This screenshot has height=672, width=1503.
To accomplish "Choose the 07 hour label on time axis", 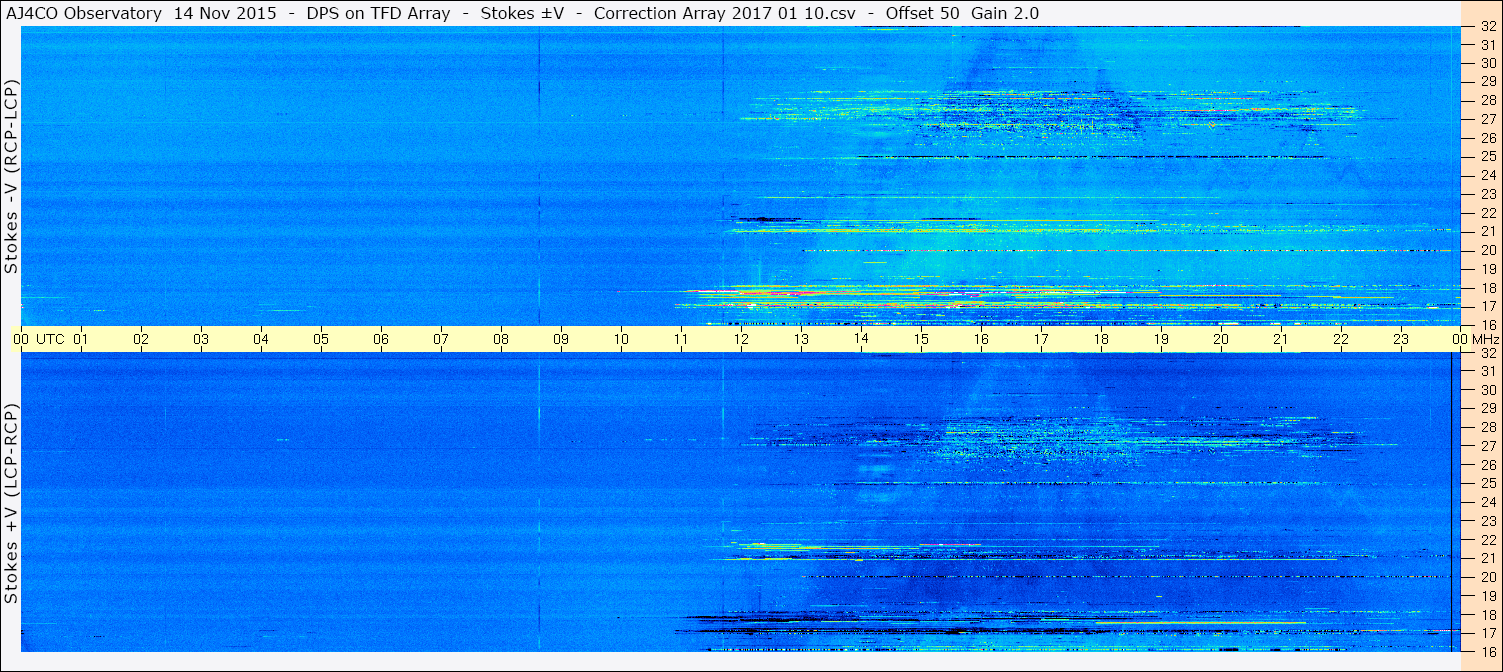I will pos(441,339).
